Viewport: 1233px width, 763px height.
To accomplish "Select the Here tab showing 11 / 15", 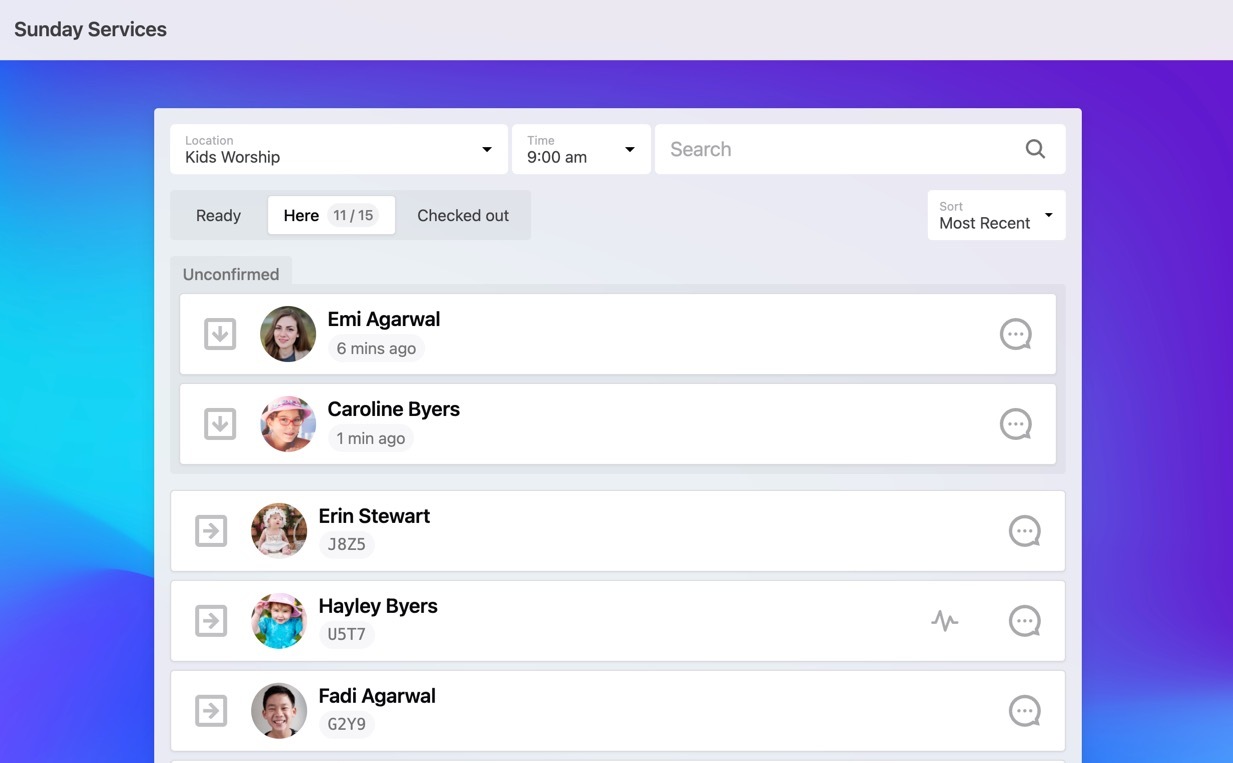I will [x=330, y=215].
